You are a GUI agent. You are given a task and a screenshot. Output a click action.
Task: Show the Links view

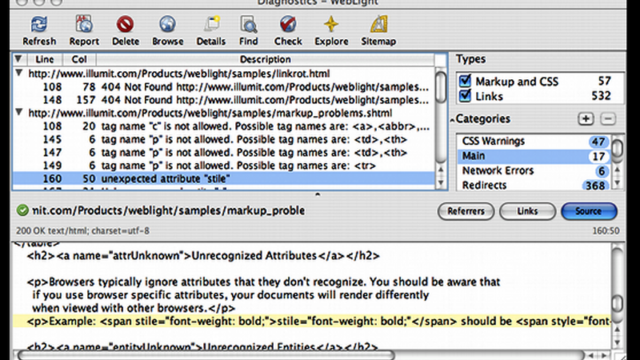pos(527,211)
